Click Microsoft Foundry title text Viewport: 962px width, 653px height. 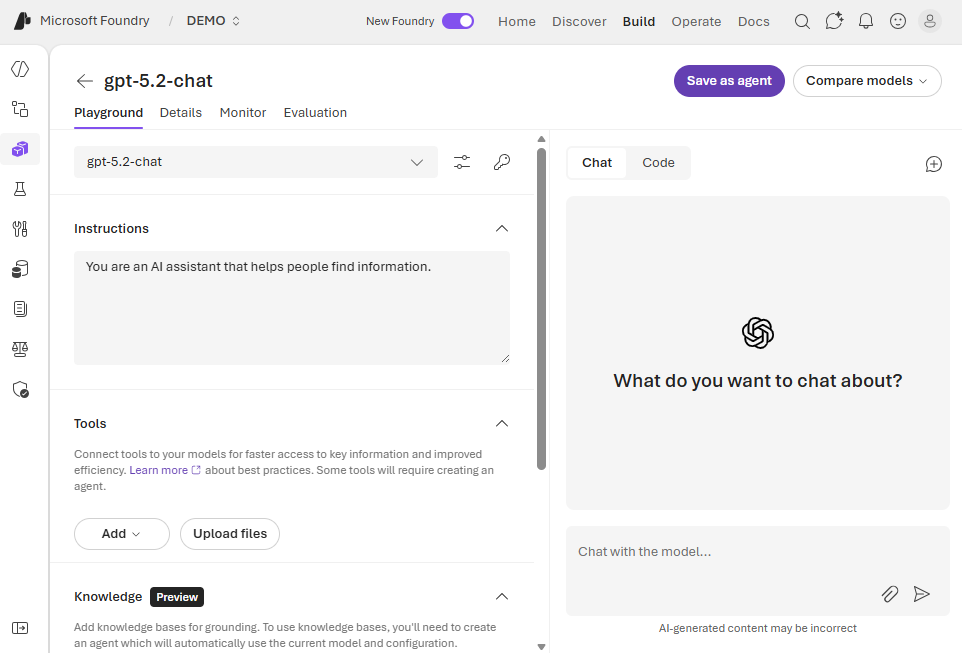(x=94, y=21)
